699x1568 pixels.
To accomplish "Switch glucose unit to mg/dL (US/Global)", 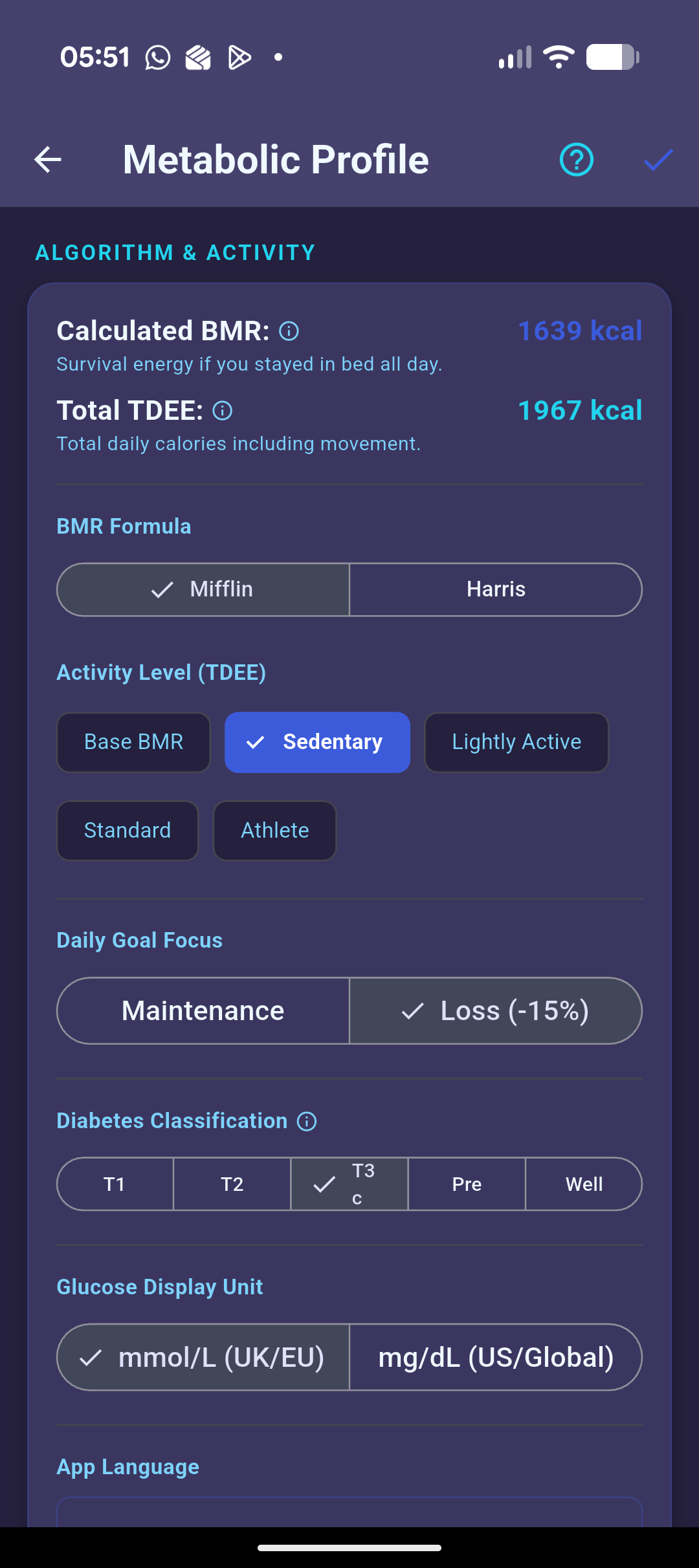I will 496,1357.
